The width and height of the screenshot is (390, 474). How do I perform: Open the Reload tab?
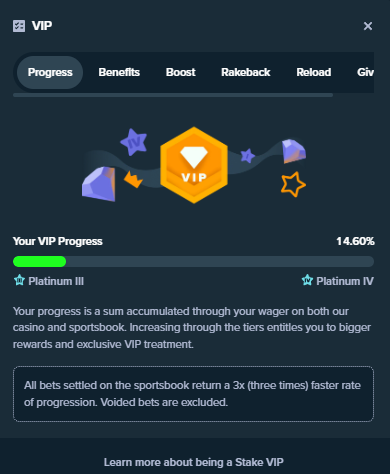[314, 72]
